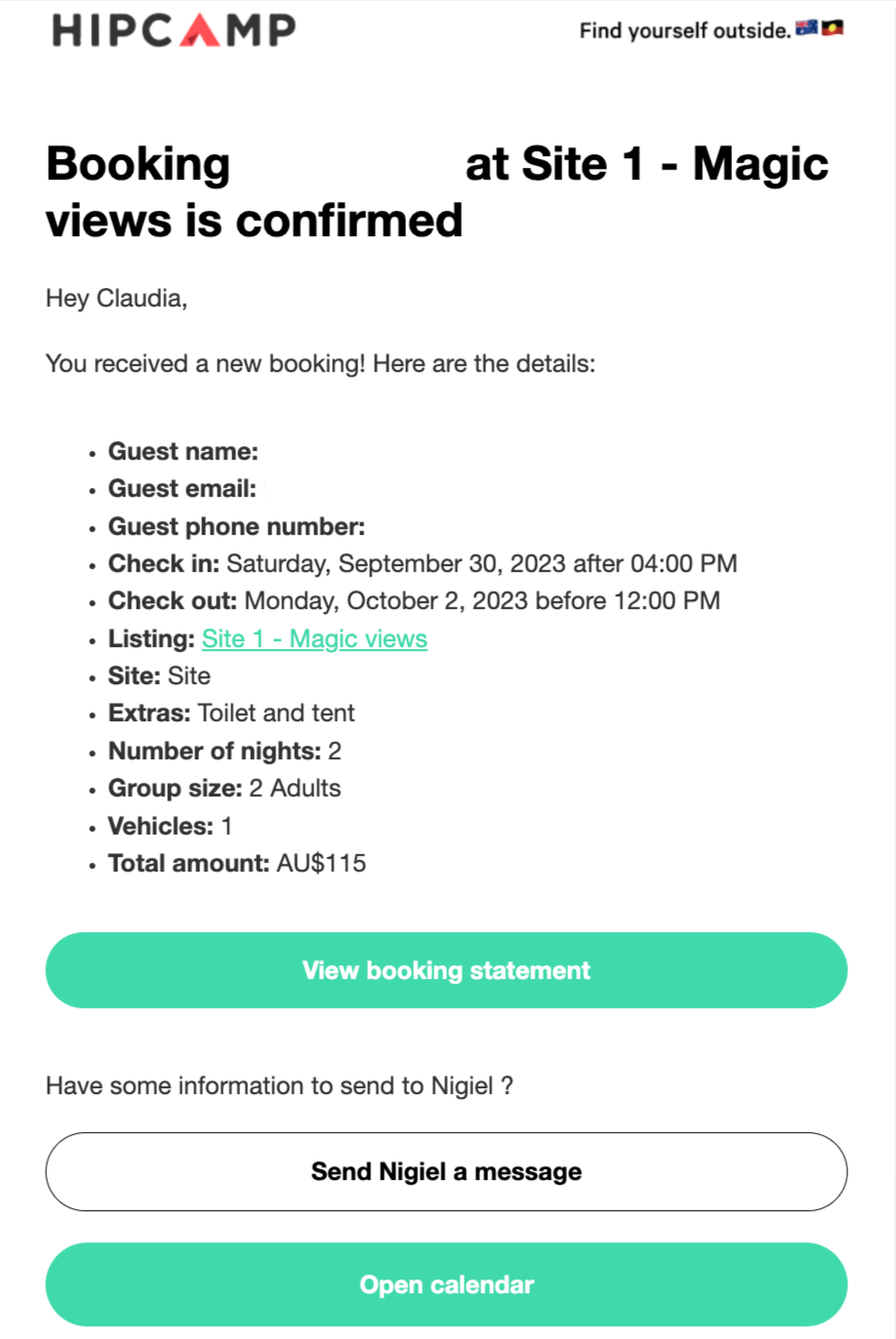Open calendar via green button
Screen dimensions: 896x1339
click(x=446, y=1284)
